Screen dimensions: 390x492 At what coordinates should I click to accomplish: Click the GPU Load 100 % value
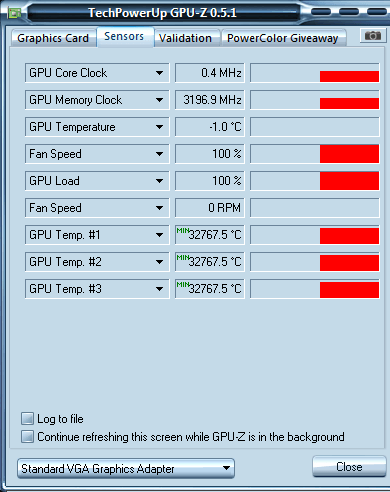(x=210, y=181)
